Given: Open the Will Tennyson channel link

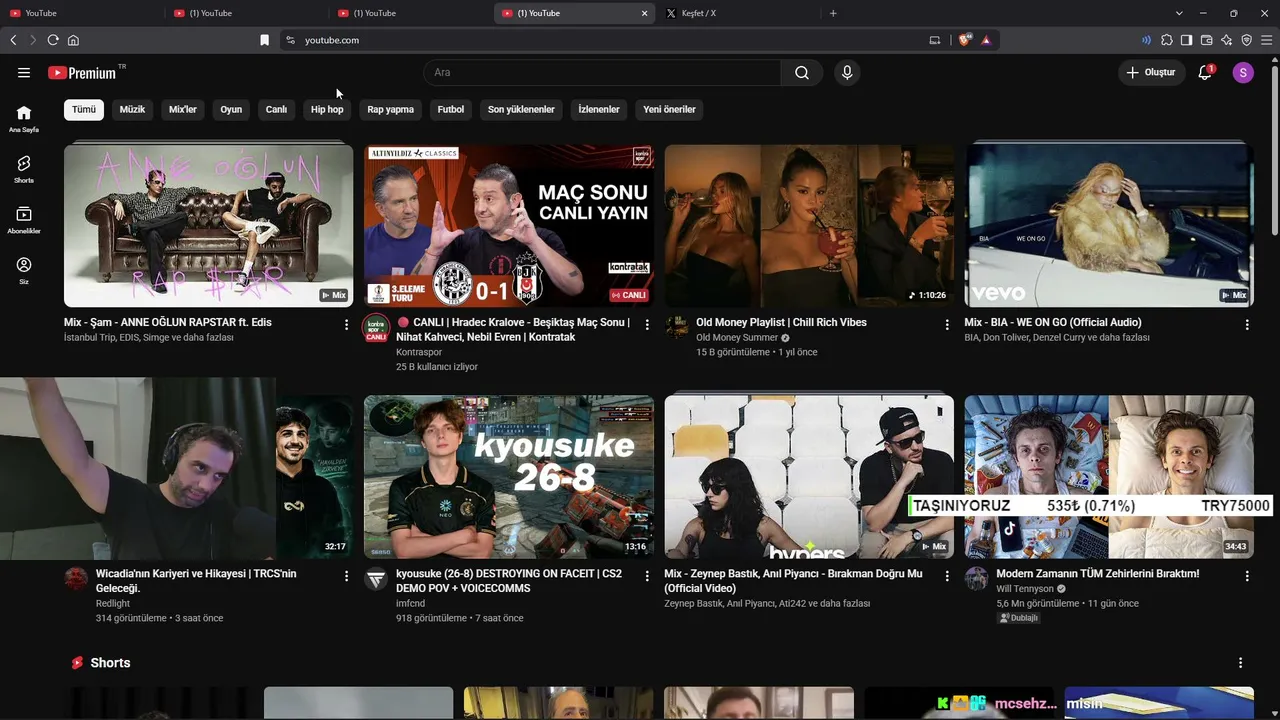Looking at the screenshot, I should point(1025,589).
